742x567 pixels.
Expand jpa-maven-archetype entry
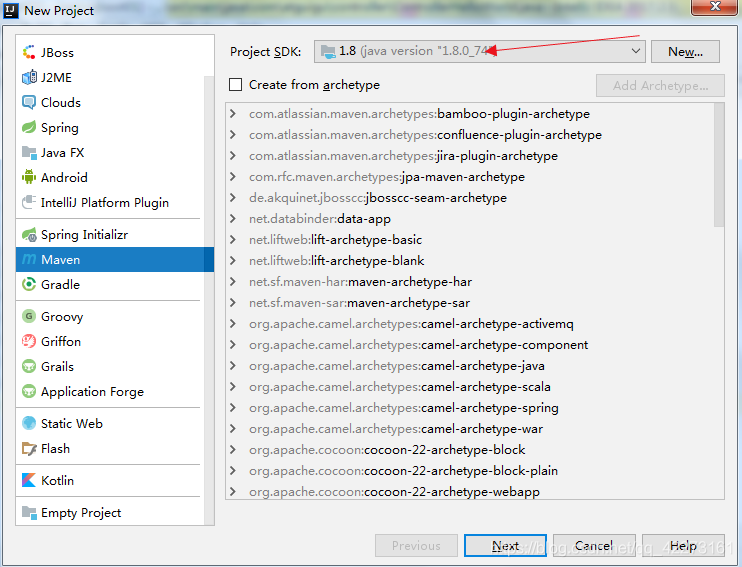[233, 177]
